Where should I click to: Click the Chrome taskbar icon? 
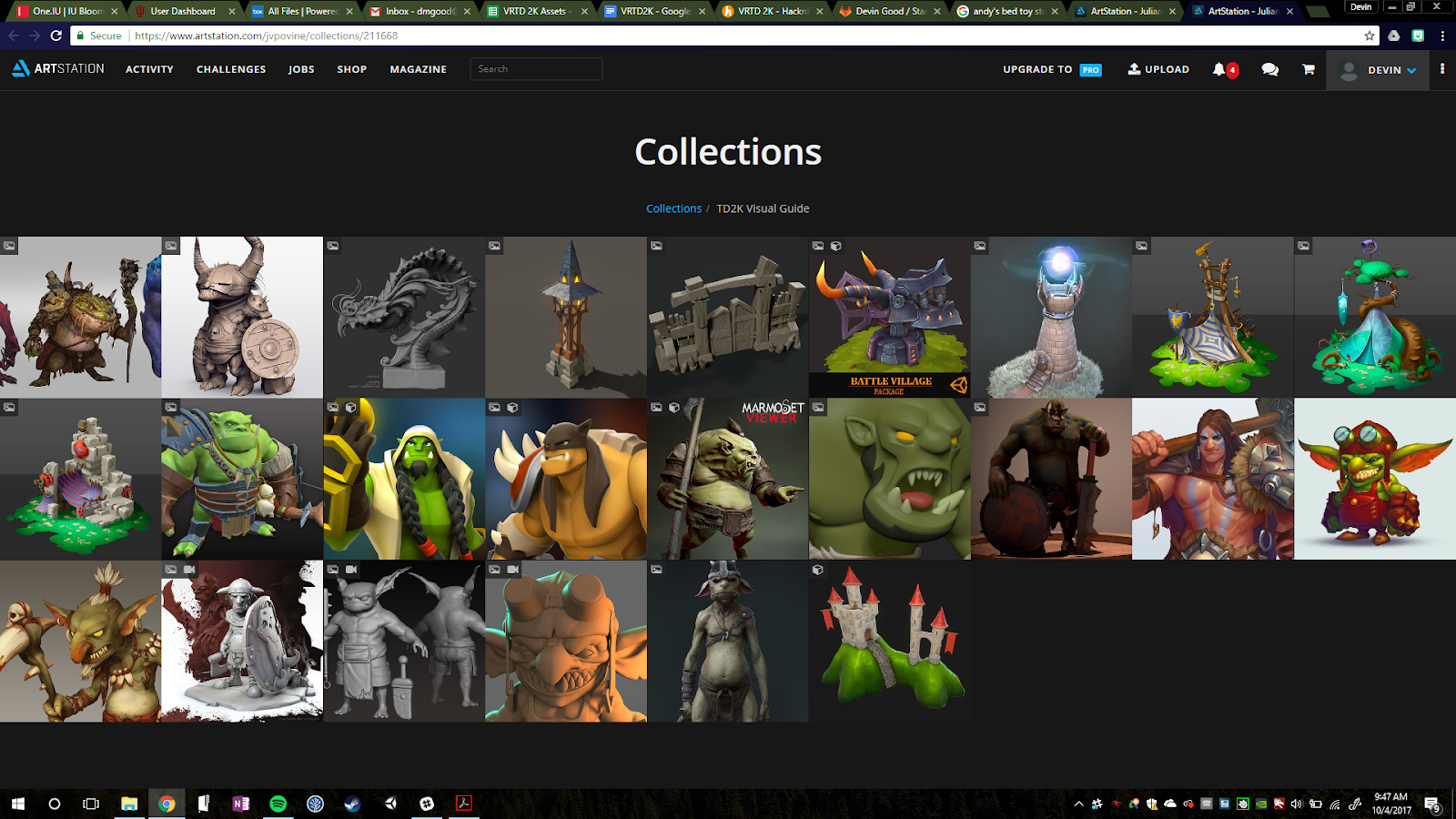point(167,804)
